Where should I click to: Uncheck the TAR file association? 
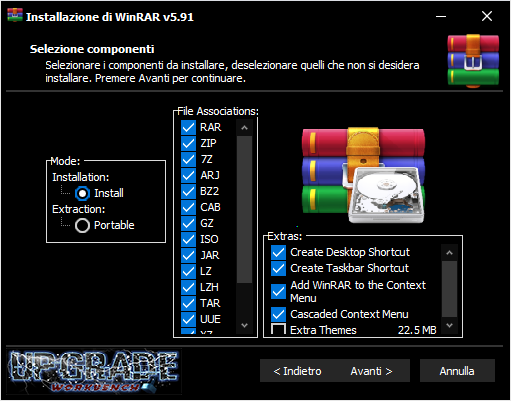pos(188,303)
